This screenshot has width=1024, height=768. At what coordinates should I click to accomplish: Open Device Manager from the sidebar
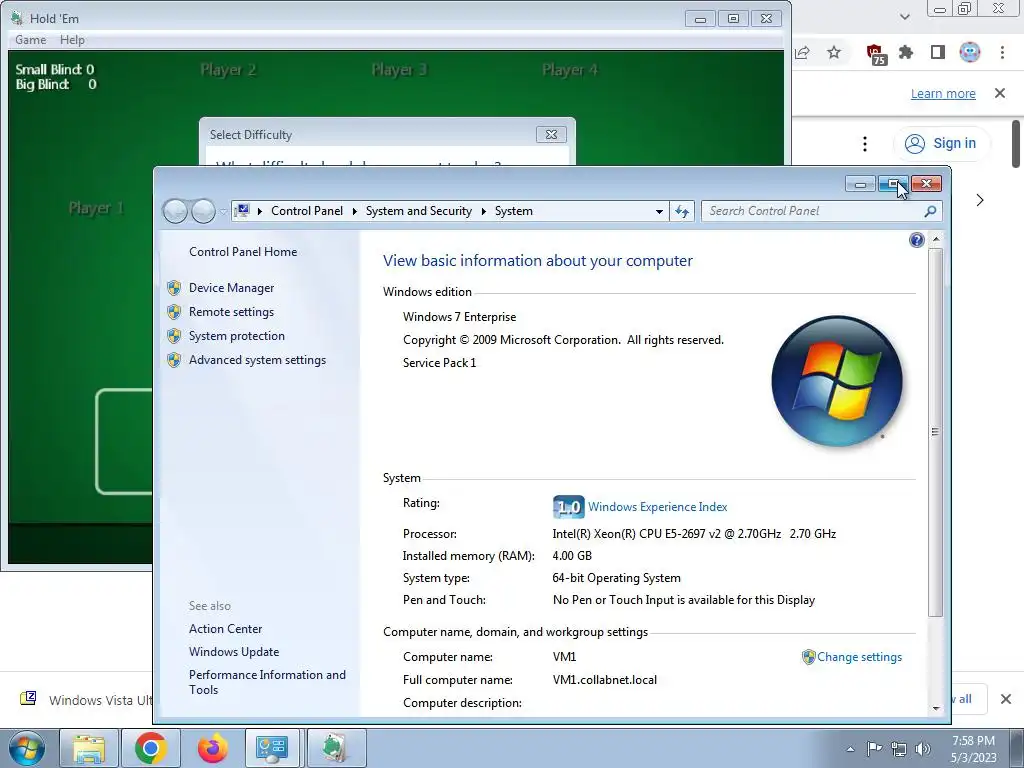231,288
